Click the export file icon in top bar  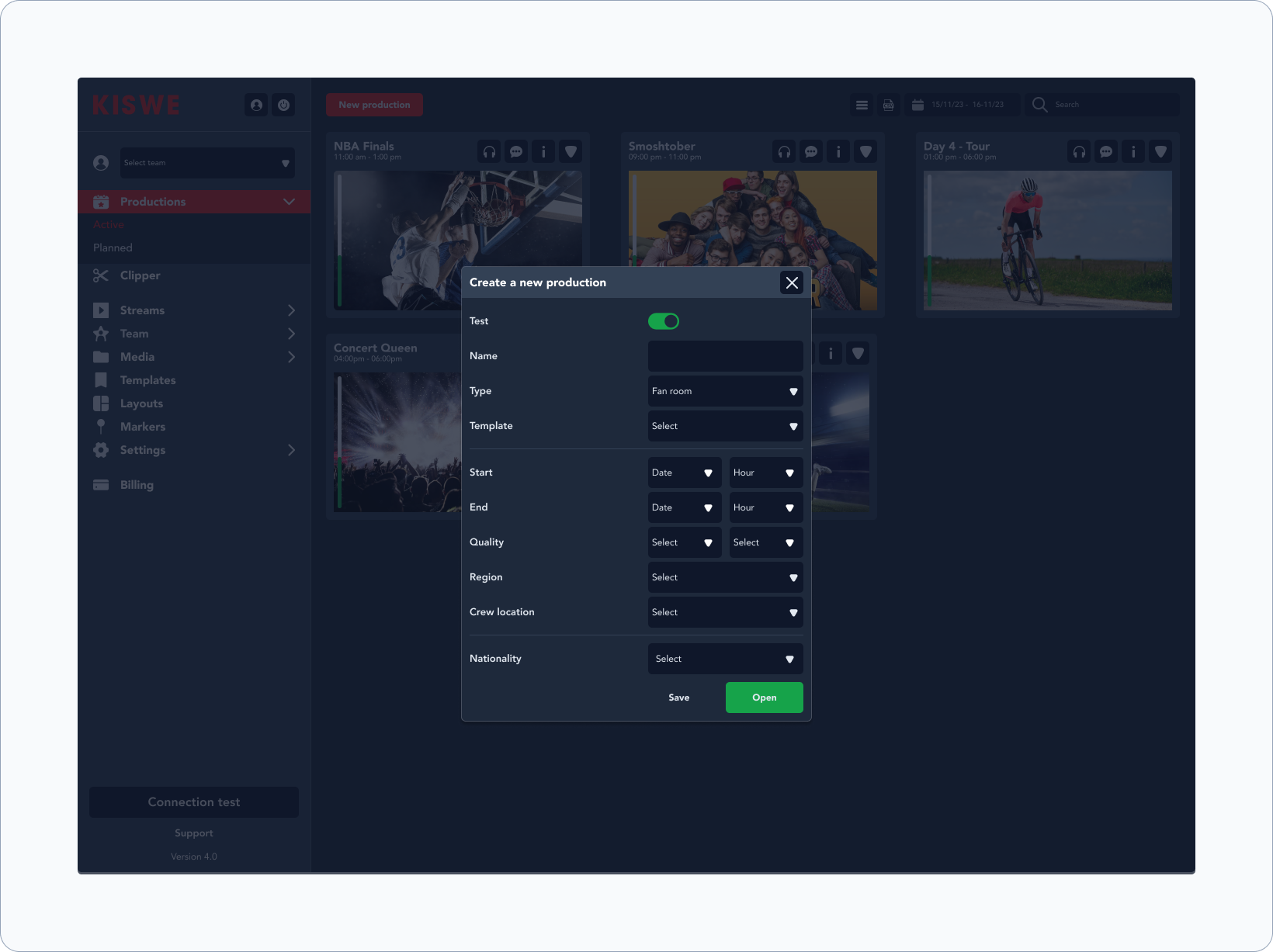[x=889, y=105]
